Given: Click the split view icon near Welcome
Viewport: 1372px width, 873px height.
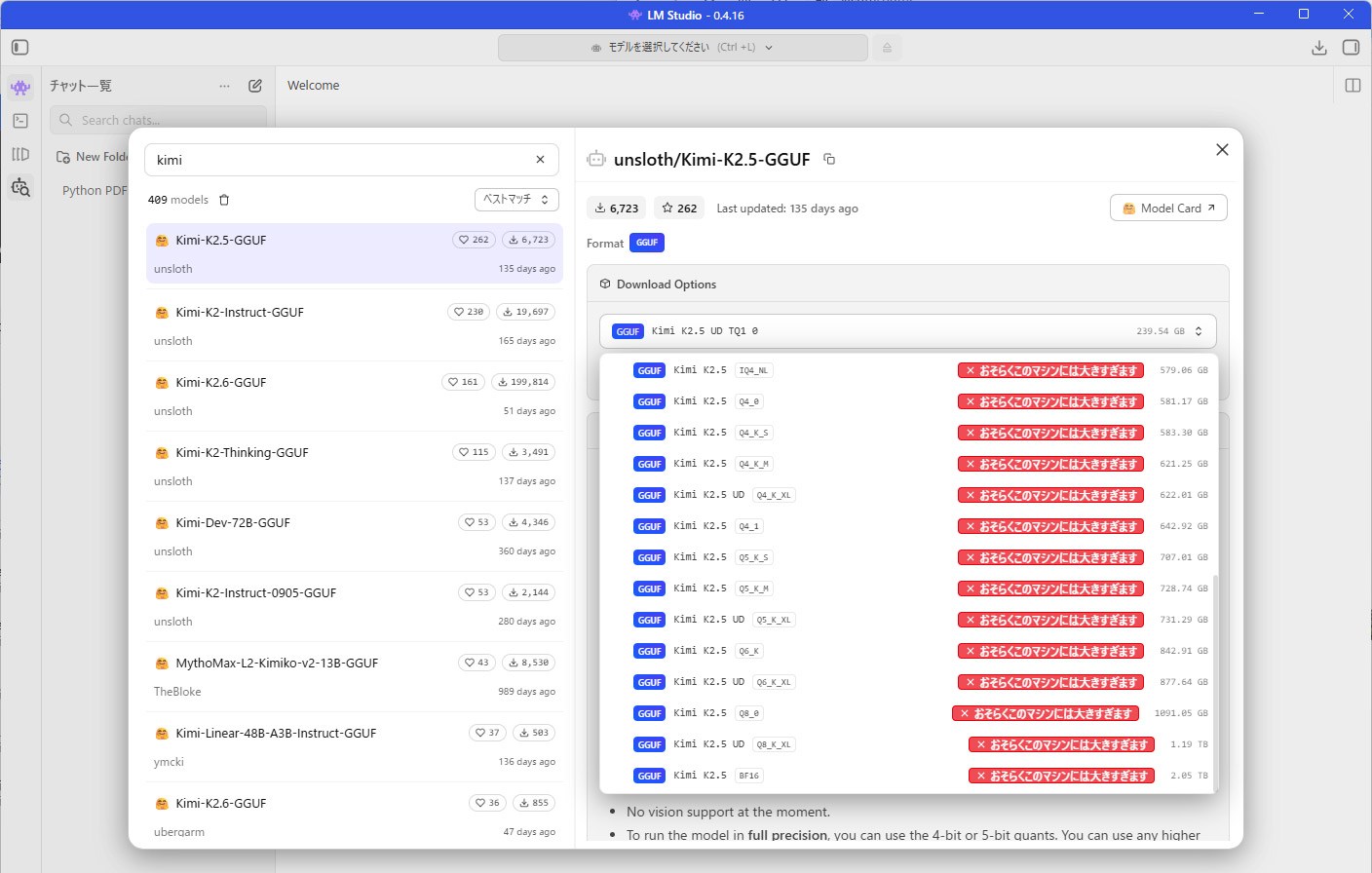Looking at the screenshot, I should coord(1353,86).
